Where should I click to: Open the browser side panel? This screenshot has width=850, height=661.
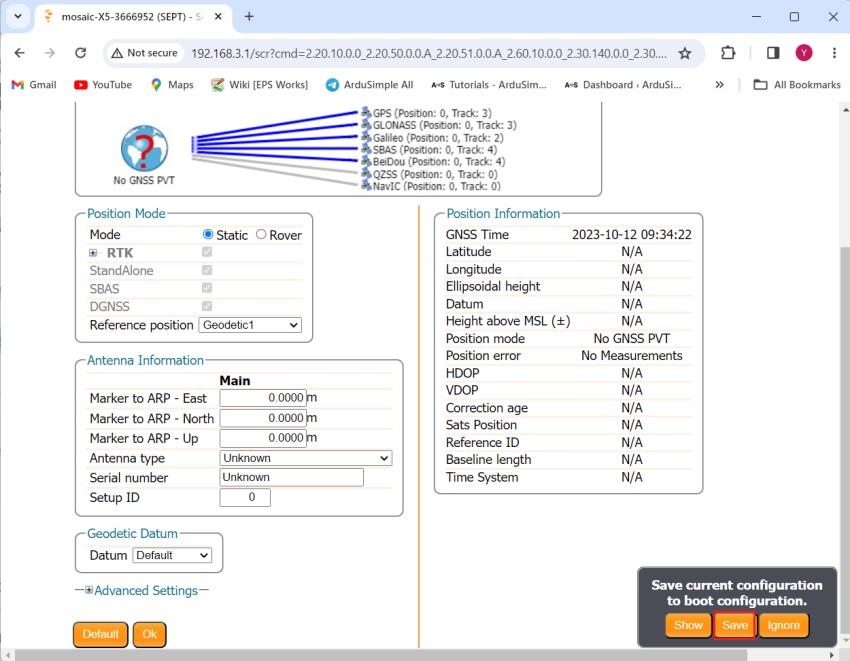tap(773, 53)
